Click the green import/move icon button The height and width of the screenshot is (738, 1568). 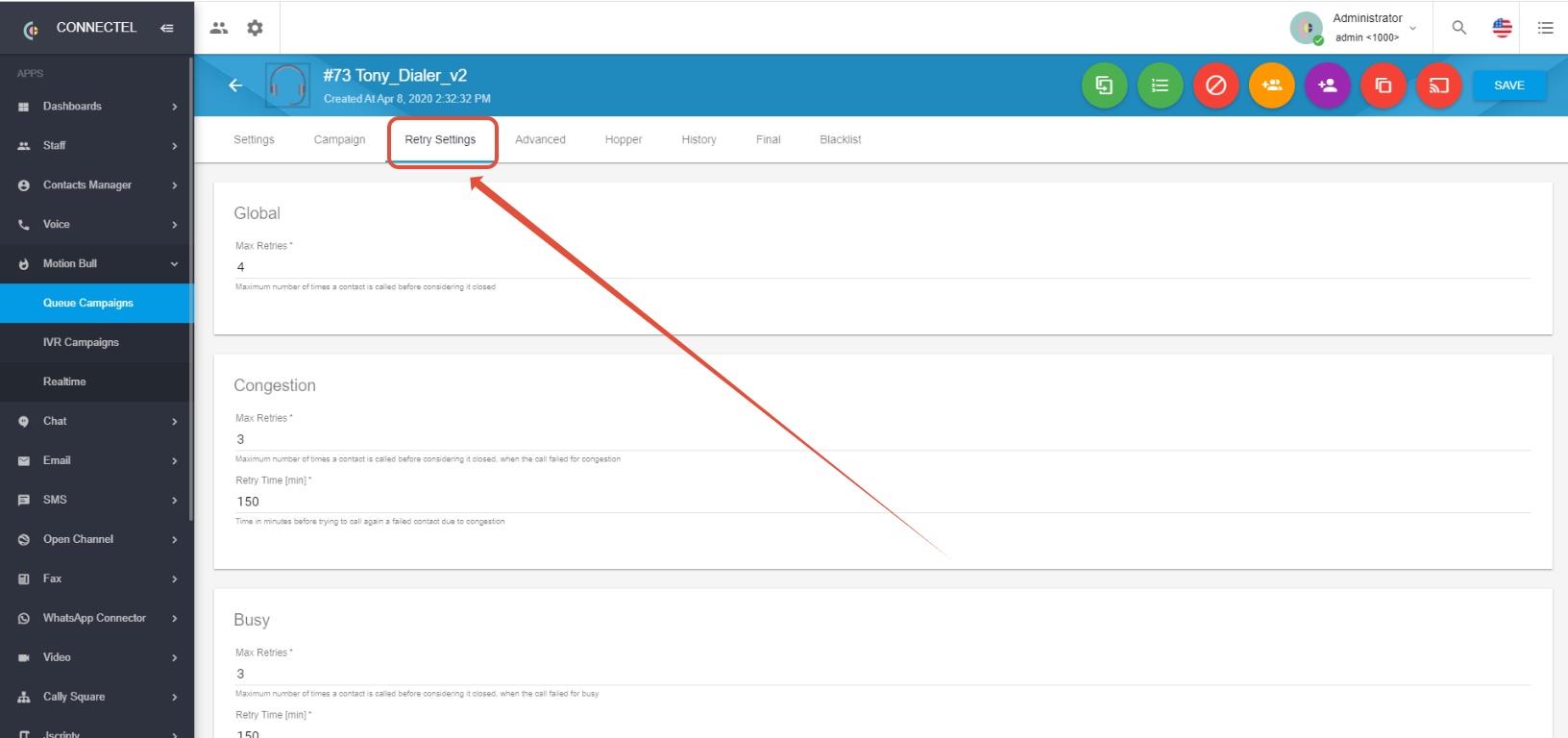click(x=1104, y=86)
